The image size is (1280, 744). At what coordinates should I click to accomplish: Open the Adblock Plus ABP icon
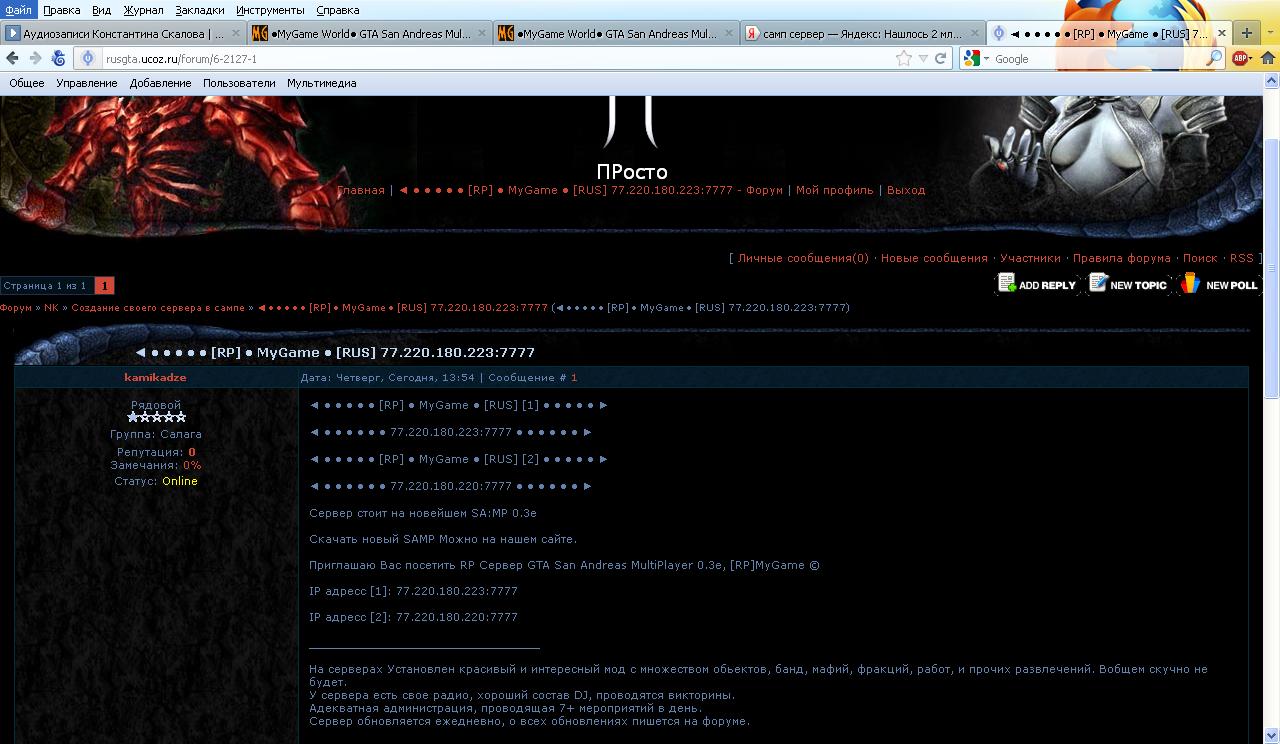(1241, 59)
